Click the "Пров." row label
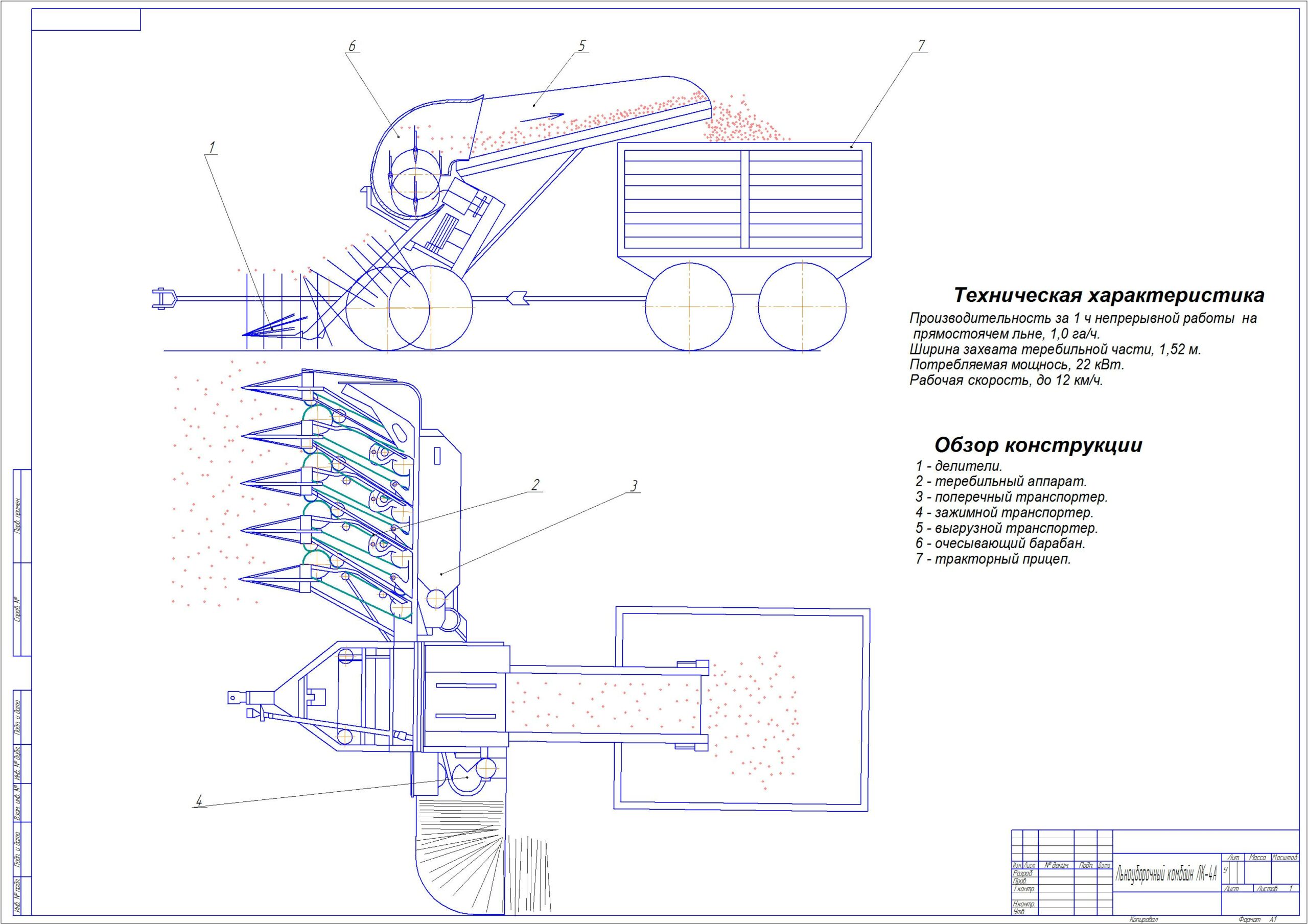 tap(1020, 881)
